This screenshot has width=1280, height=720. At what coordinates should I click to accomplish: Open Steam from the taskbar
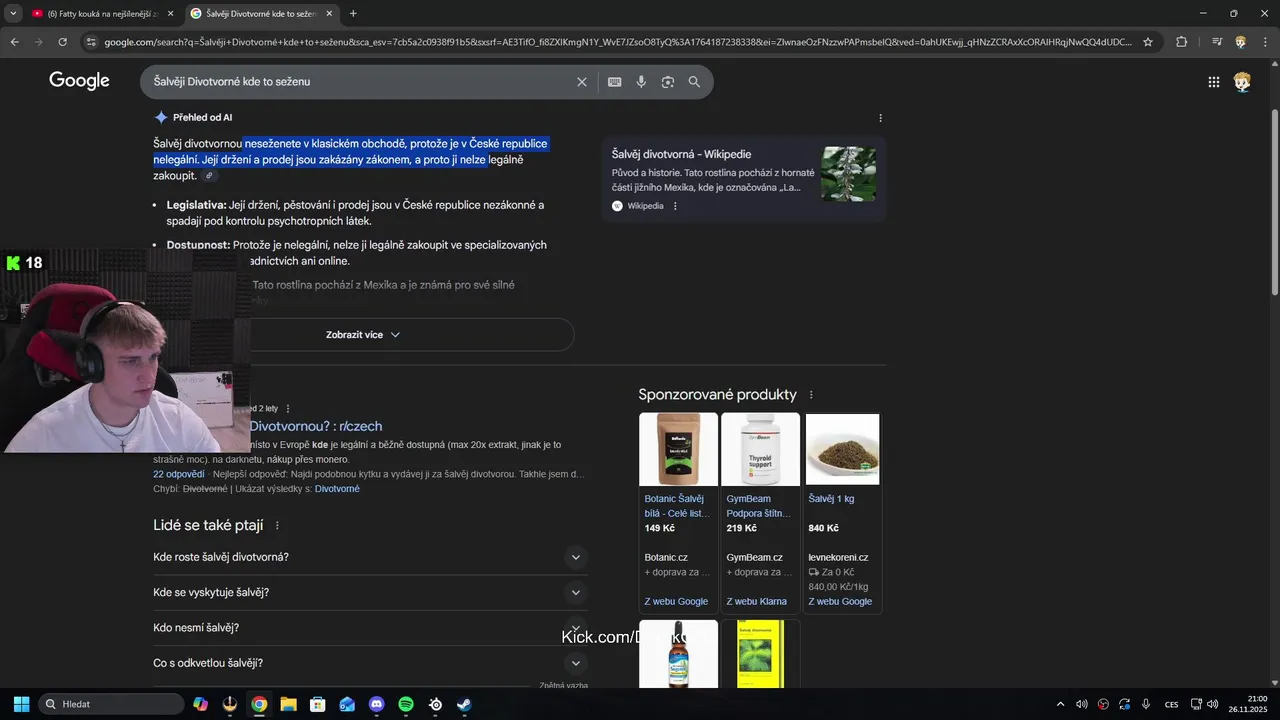tap(464, 704)
